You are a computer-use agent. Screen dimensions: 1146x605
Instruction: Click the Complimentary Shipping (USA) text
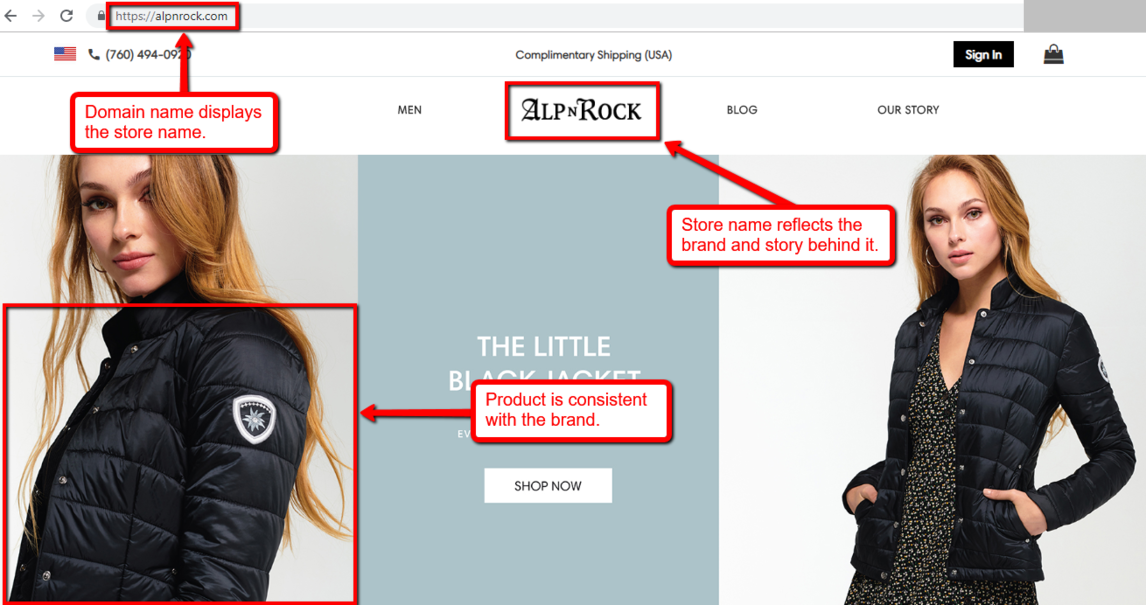(593, 55)
